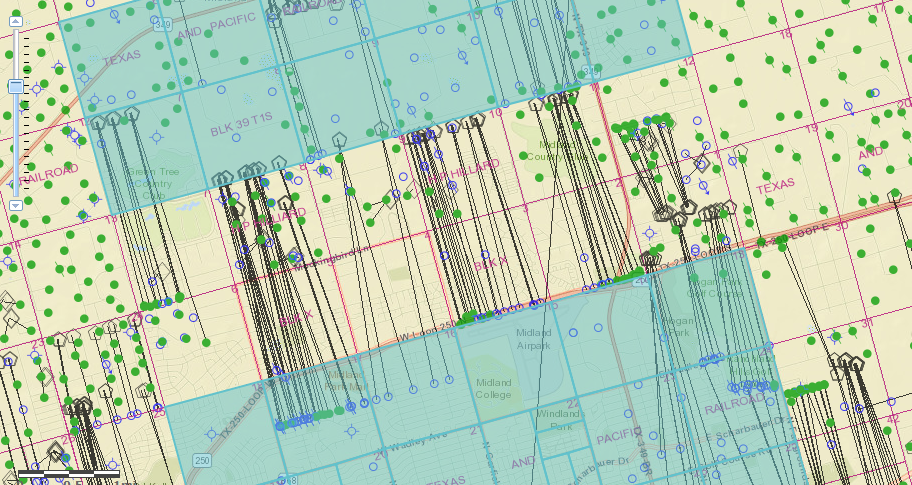The width and height of the screenshot is (912, 485).
Task: Click the BLK 39 T1S survey label
Action: [241, 124]
